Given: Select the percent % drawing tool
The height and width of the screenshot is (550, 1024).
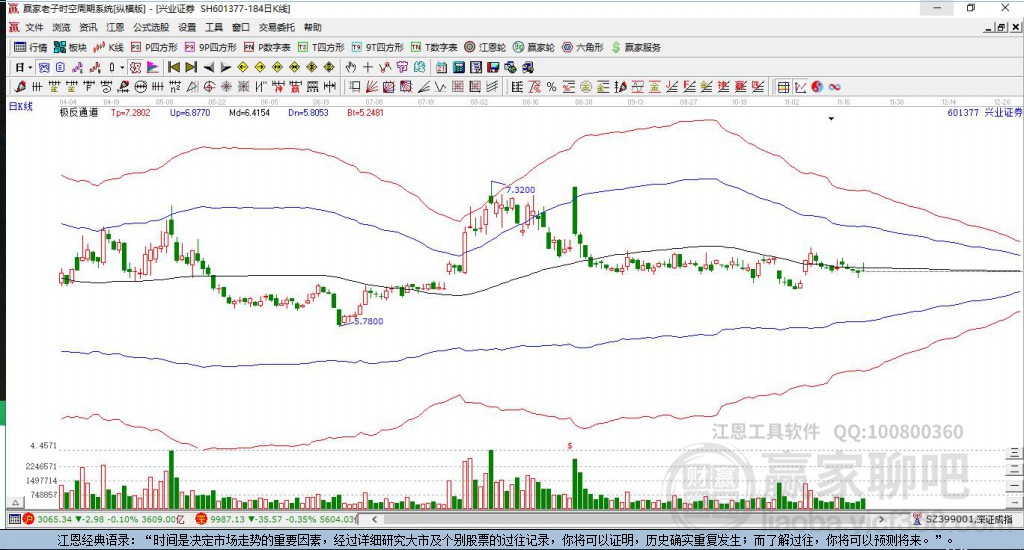Looking at the screenshot, I should (x=551, y=87).
